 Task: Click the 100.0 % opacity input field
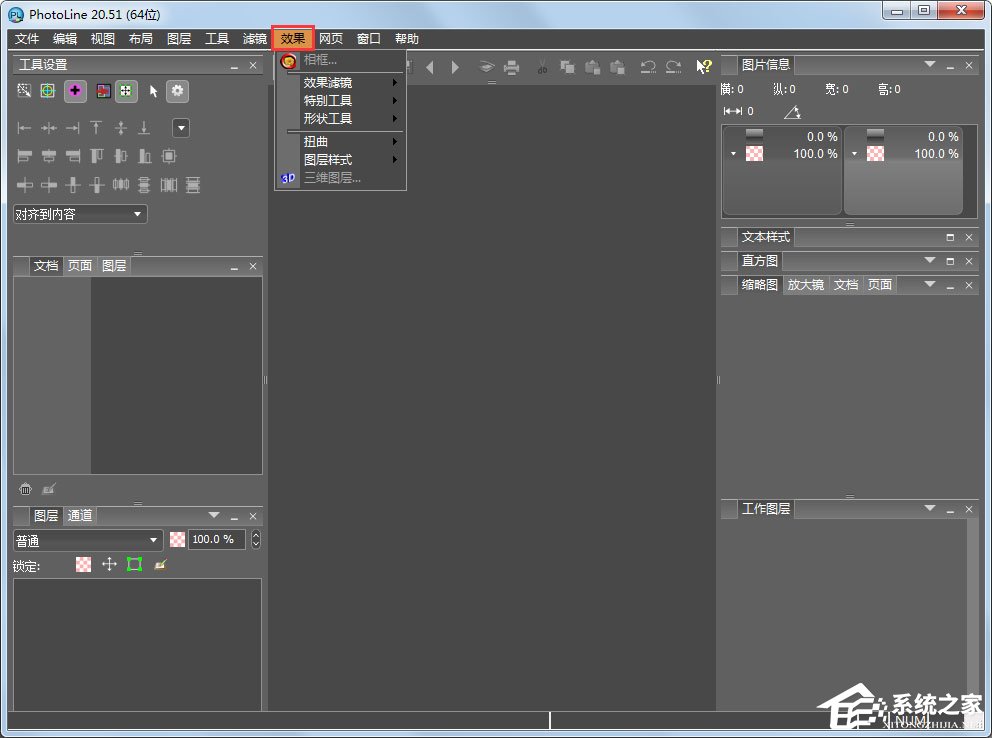tap(217, 539)
